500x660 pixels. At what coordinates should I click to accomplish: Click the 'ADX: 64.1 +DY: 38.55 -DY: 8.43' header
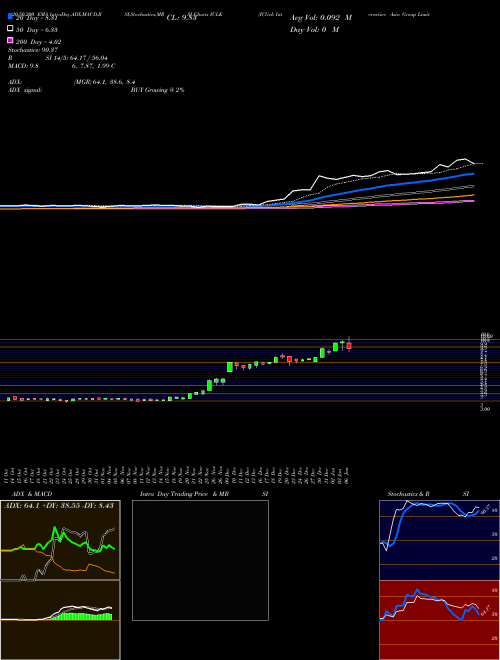(59, 505)
